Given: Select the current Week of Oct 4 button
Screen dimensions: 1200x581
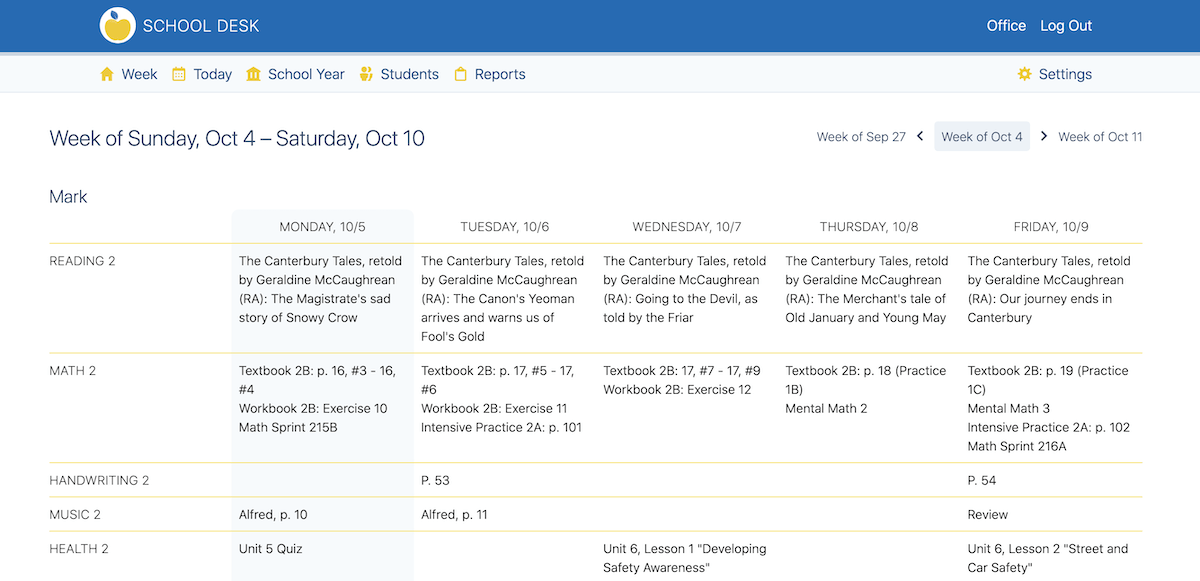Looking at the screenshot, I should tap(982, 137).
